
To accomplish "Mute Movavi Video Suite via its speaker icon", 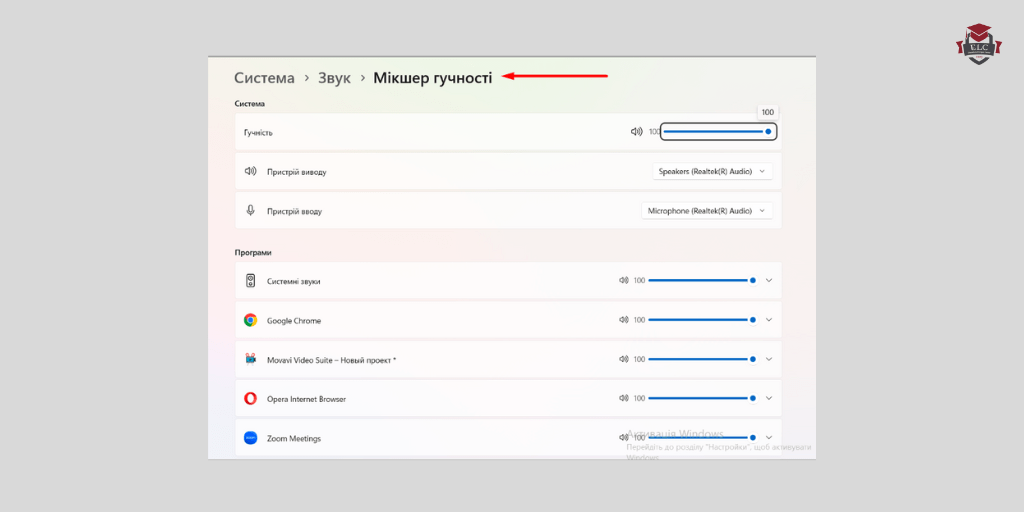I will click(624, 359).
